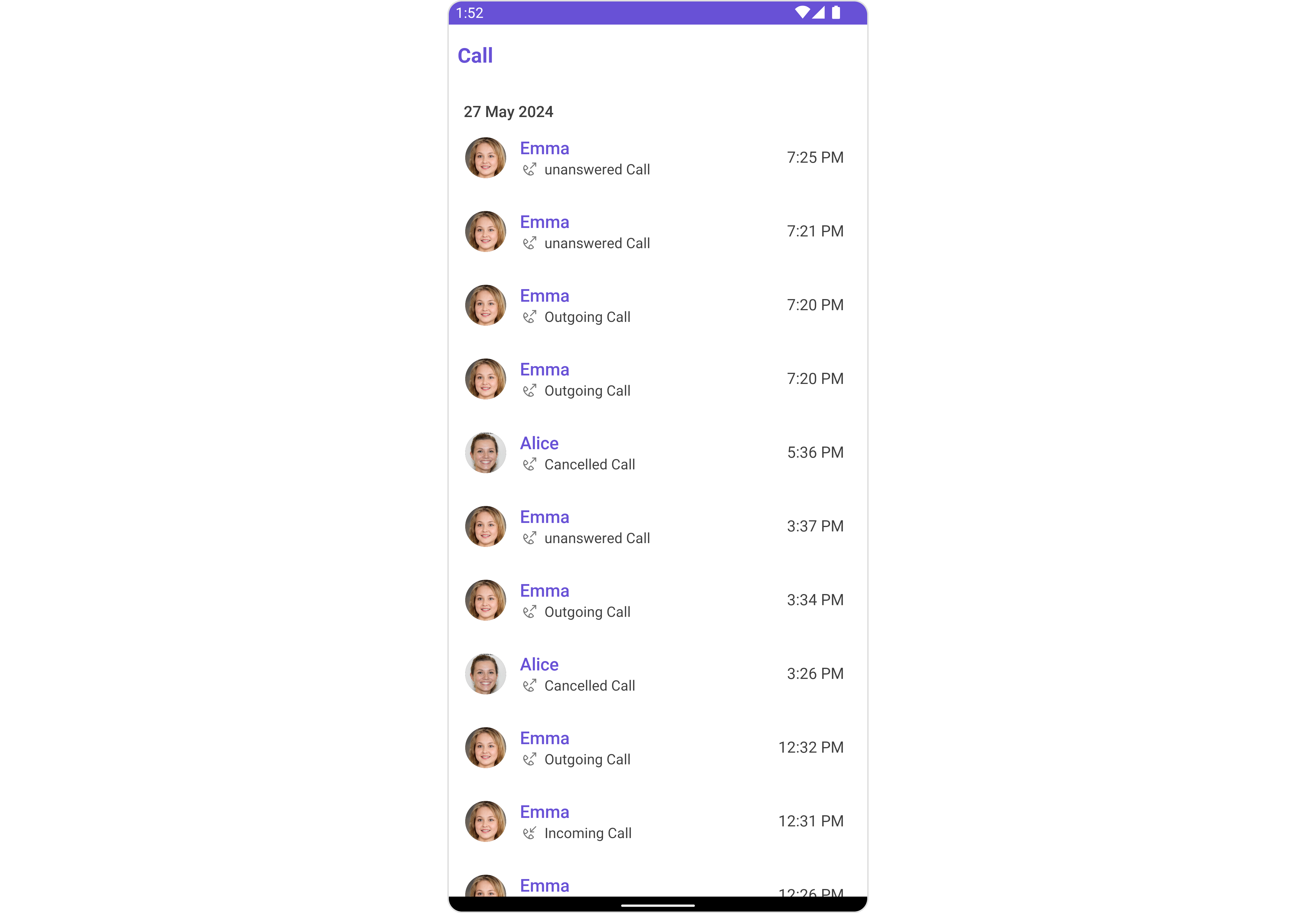
Task: Select Alice's name on the 3:26 PM call
Action: coord(539,664)
